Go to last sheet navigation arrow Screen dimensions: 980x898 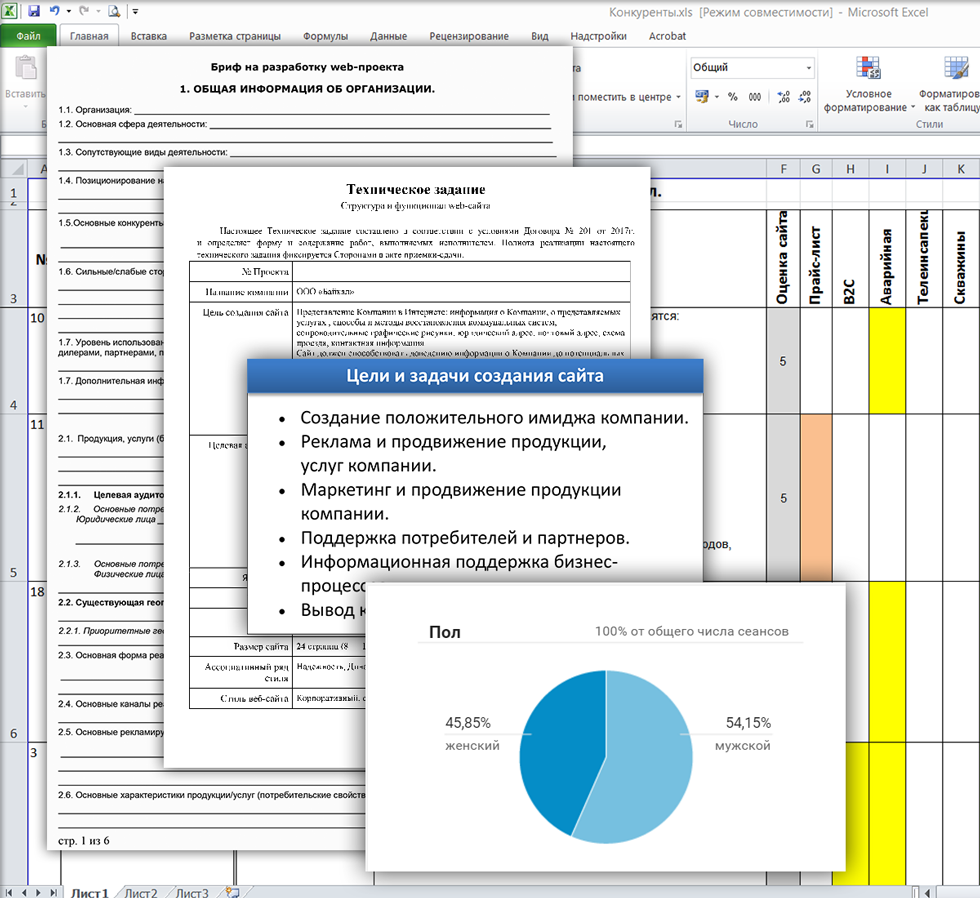[53, 892]
